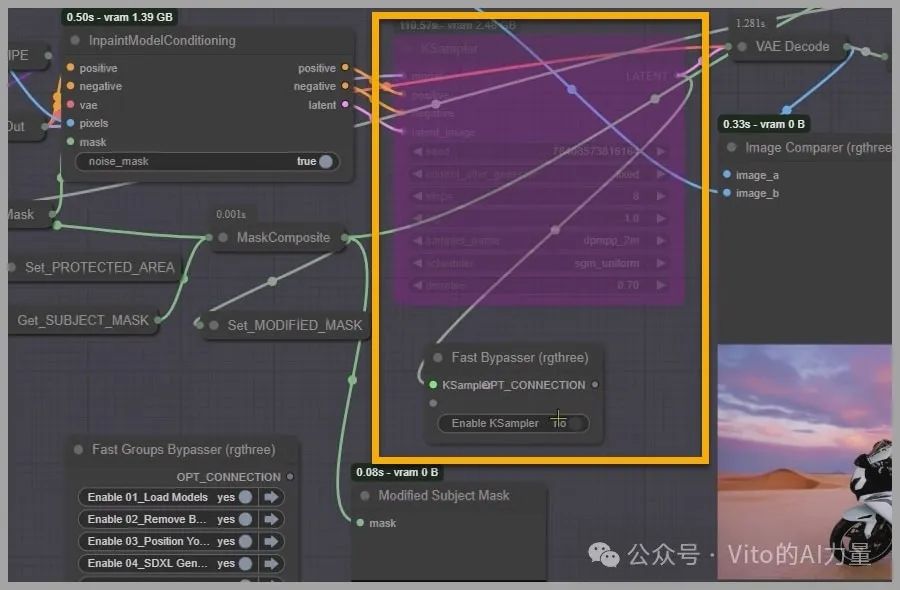
Task: Click the OPT_CONNECTION output port on Fast Groups Bypasser
Action: point(290,476)
